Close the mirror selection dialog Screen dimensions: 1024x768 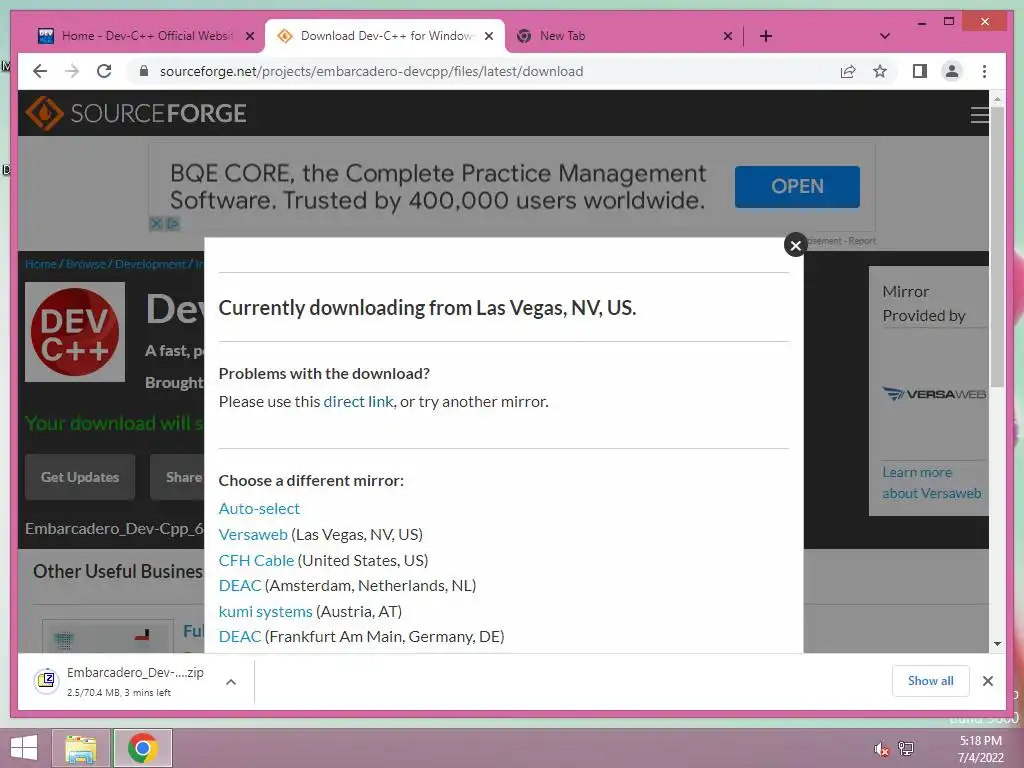[x=795, y=245]
